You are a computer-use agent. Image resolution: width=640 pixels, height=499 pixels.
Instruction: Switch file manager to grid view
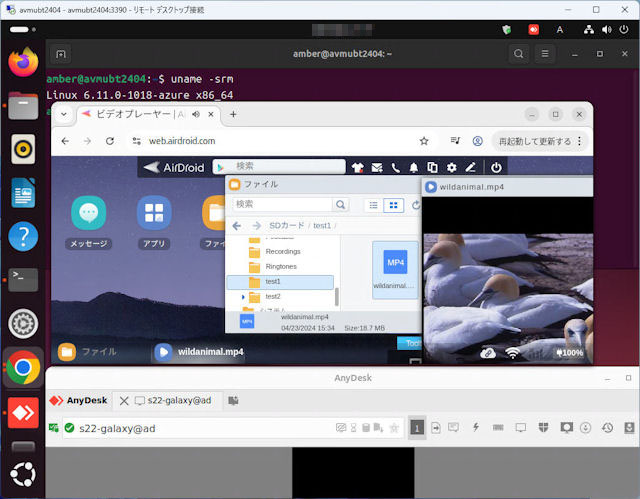[393, 205]
